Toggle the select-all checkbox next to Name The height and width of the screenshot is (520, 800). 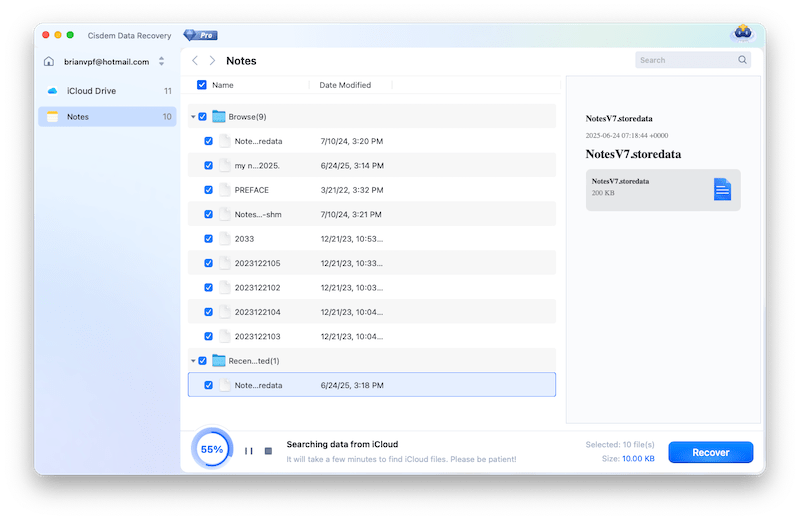202,85
